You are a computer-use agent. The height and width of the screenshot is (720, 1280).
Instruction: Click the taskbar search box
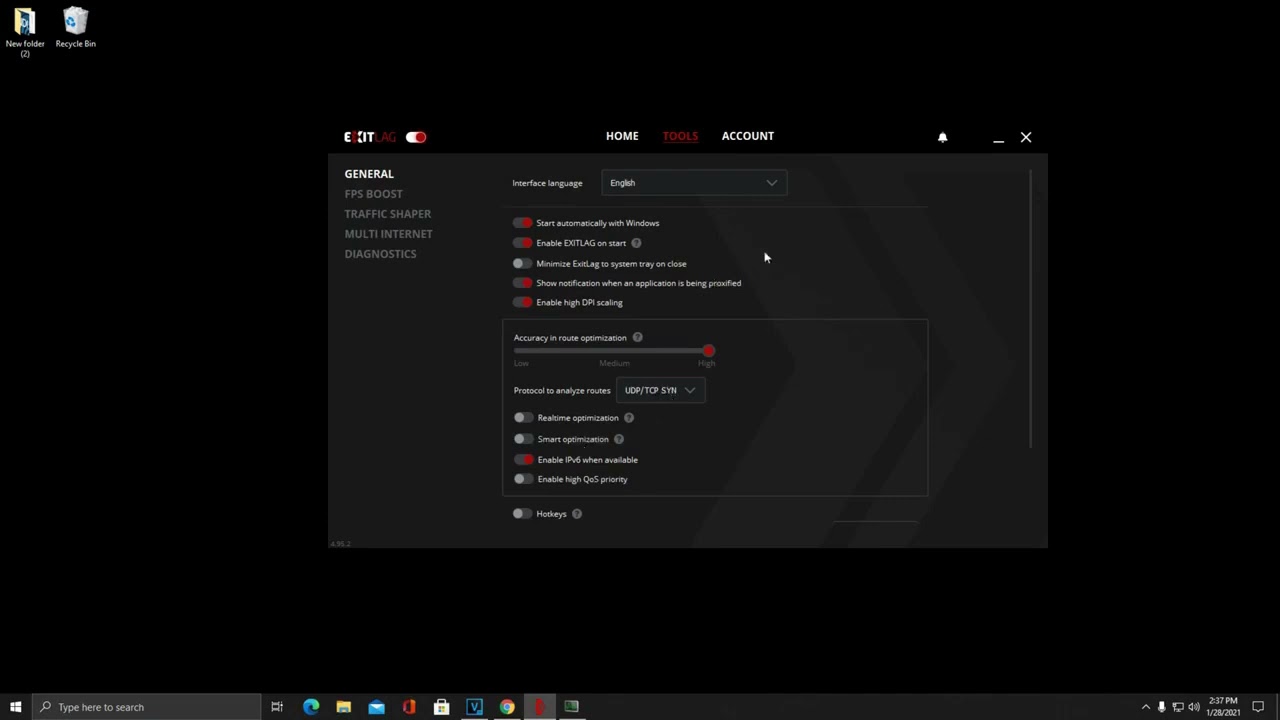tap(146, 707)
